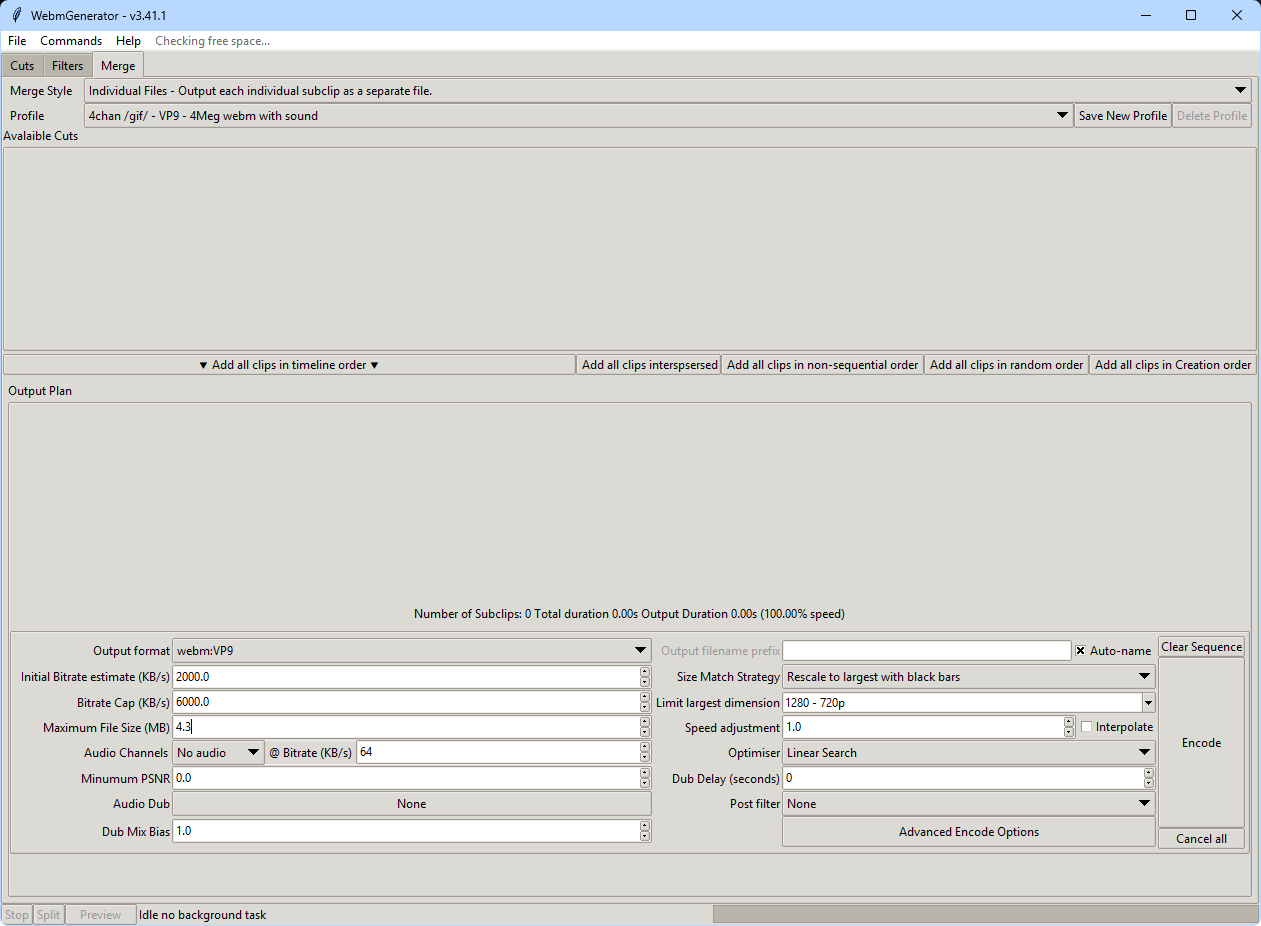Image resolution: width=1261 pixels, height=926 pixels.
Task: Increase the Initial Bitrate estimate spinner
Action: tap(645, 673)
